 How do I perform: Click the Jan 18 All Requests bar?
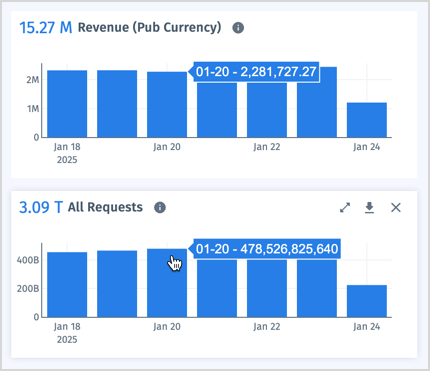tap(67, 285)
